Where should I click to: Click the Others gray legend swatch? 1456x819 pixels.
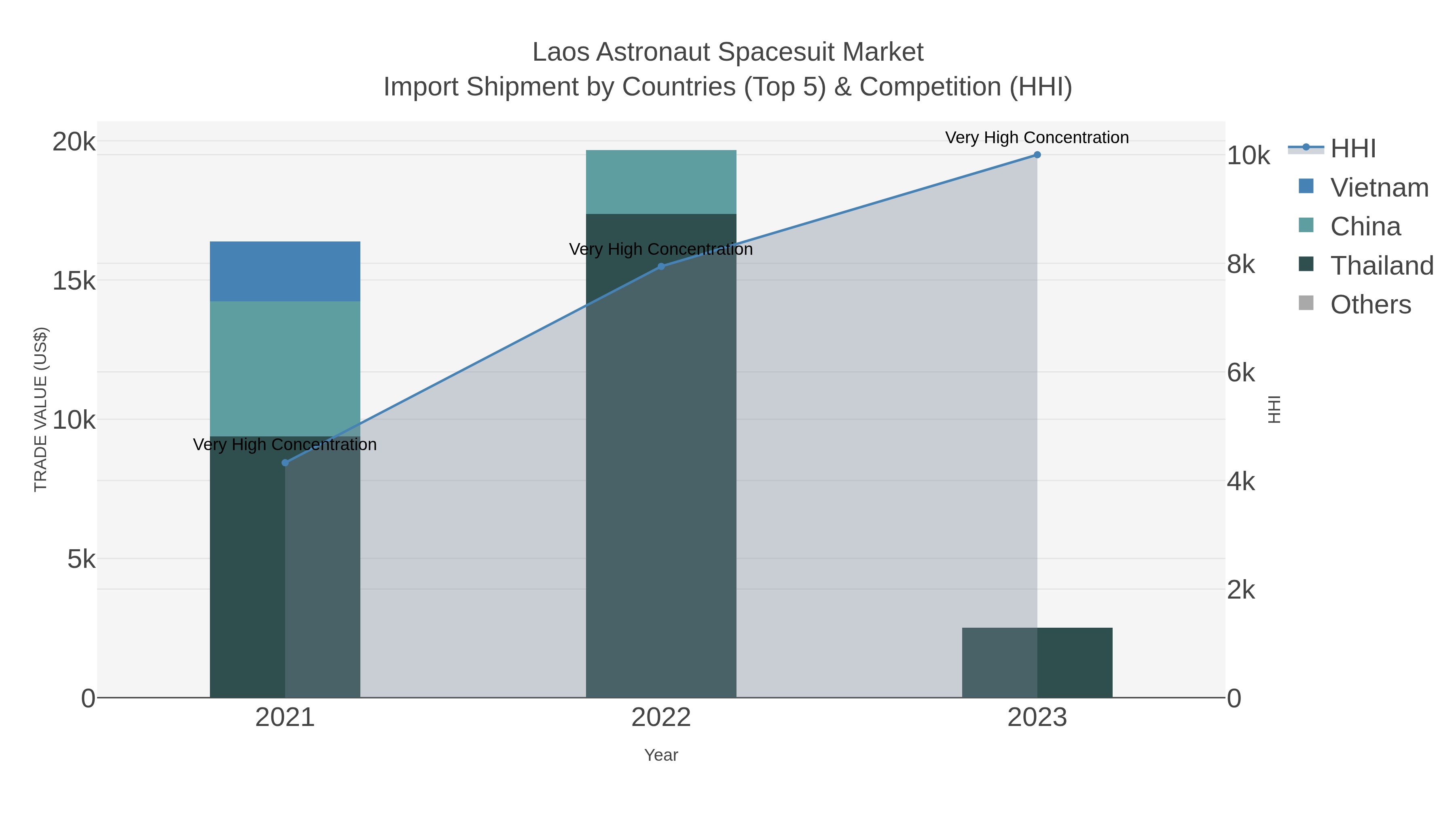click(x=1306, y=303)
